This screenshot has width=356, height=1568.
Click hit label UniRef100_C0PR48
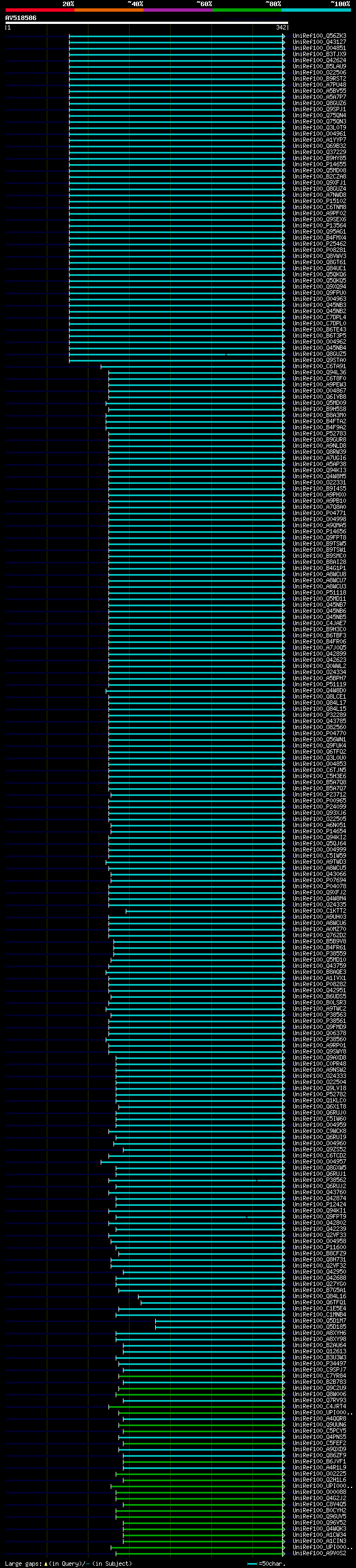pos(319,1064)
